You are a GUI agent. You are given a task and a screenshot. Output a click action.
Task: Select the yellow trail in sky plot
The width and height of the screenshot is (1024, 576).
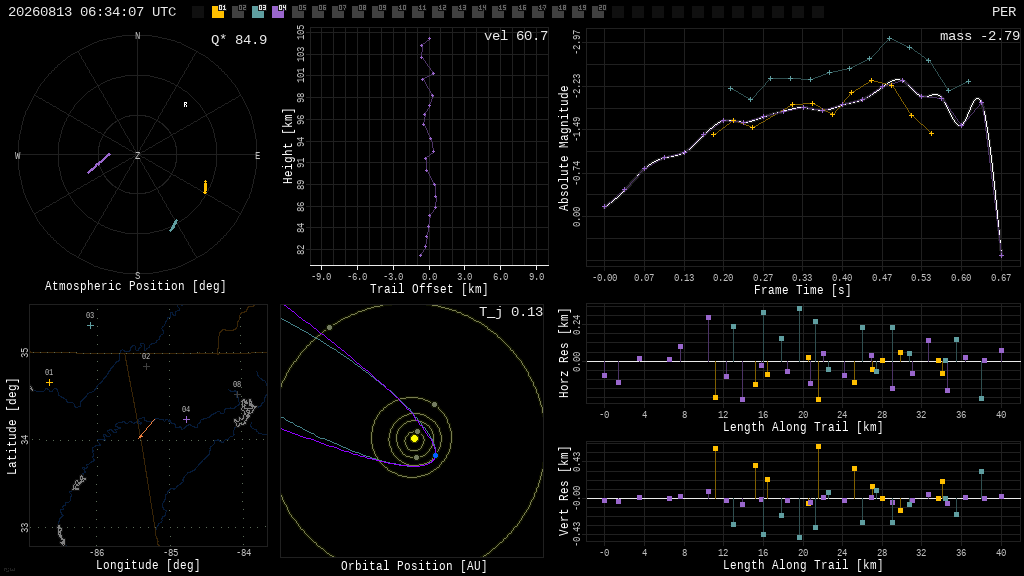pyautogui.click(x=205, y=187)
